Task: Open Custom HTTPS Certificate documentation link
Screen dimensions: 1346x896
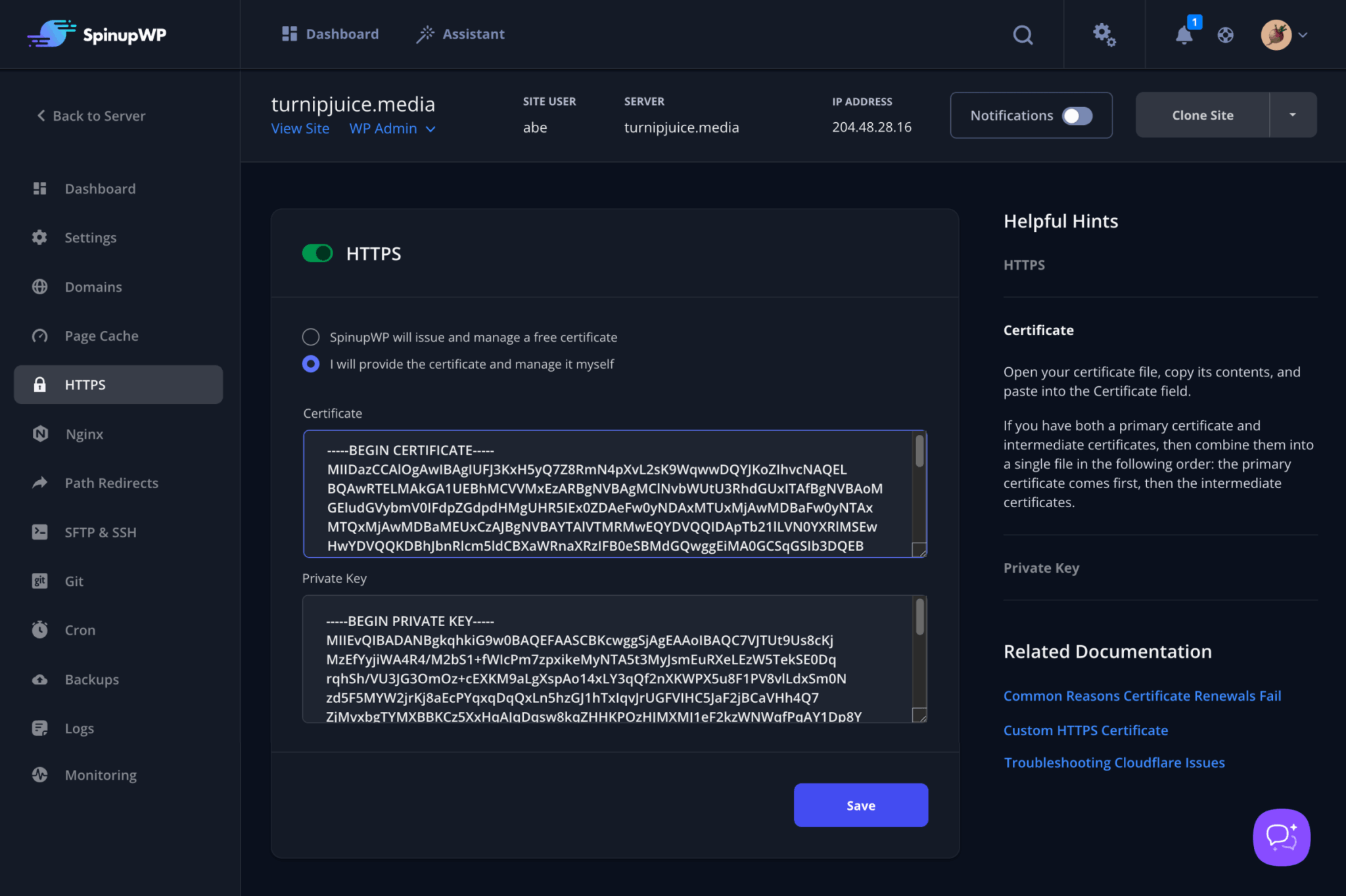Action: (1086, 730)
